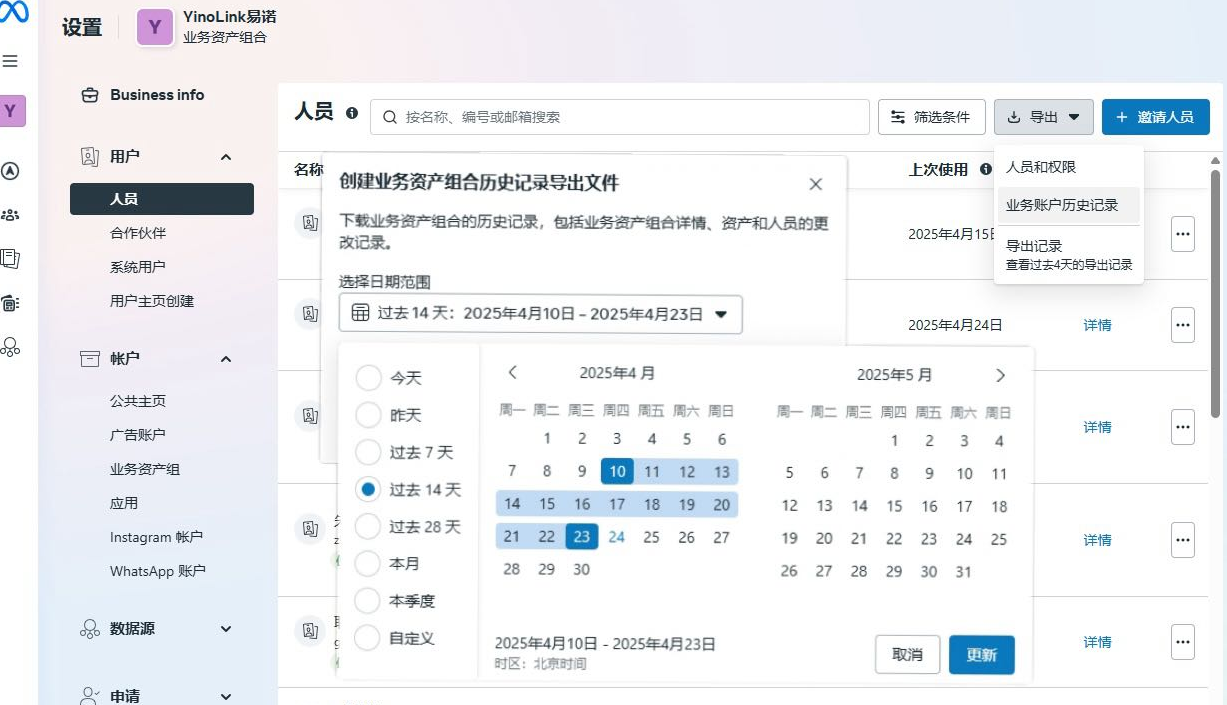Click the 邀请人员 button

point(1155,117)
